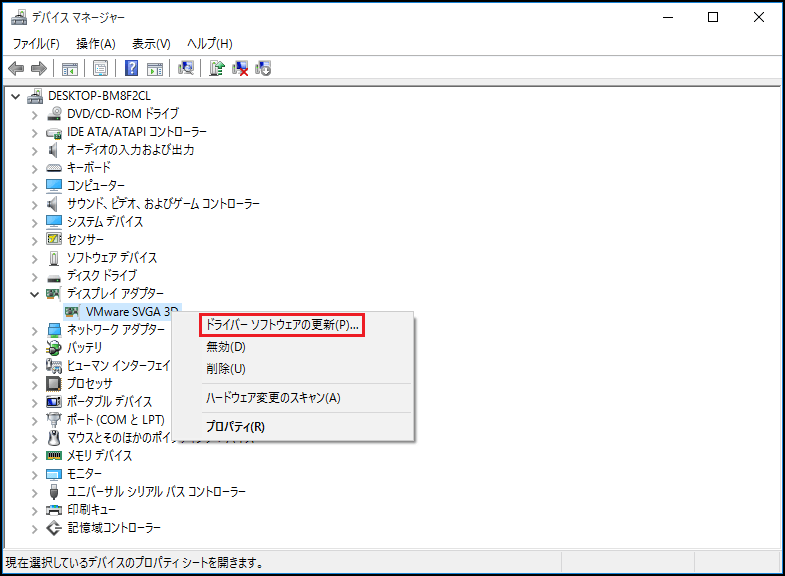Expand the モニター node
This screenshot has height=576, width=785.
point(35,475)
